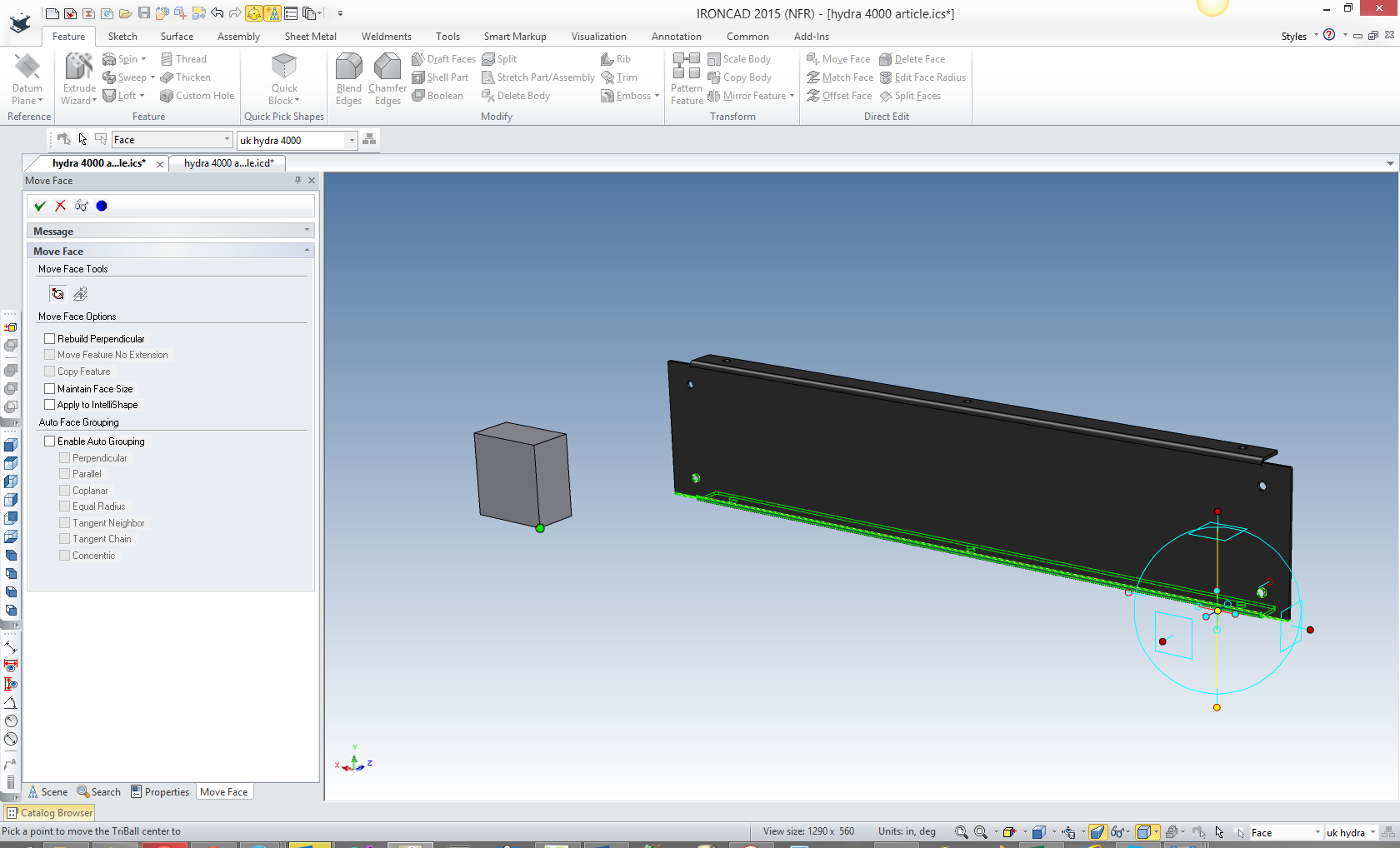Viewport: 1400px width, 848px height.
Task: Enable Rebuild Perpendicular checkbox
Action: pos(50,339)
